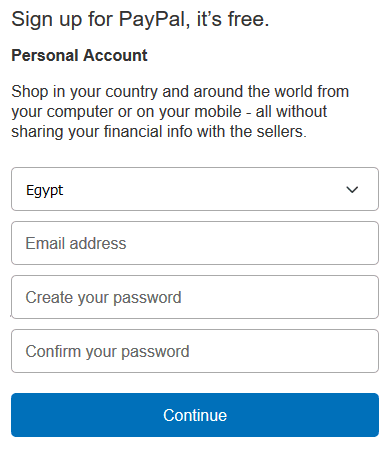Click the 'Egypt' label in country box
Viewport: 388px width, 451px height.
(x=45, y=191)
